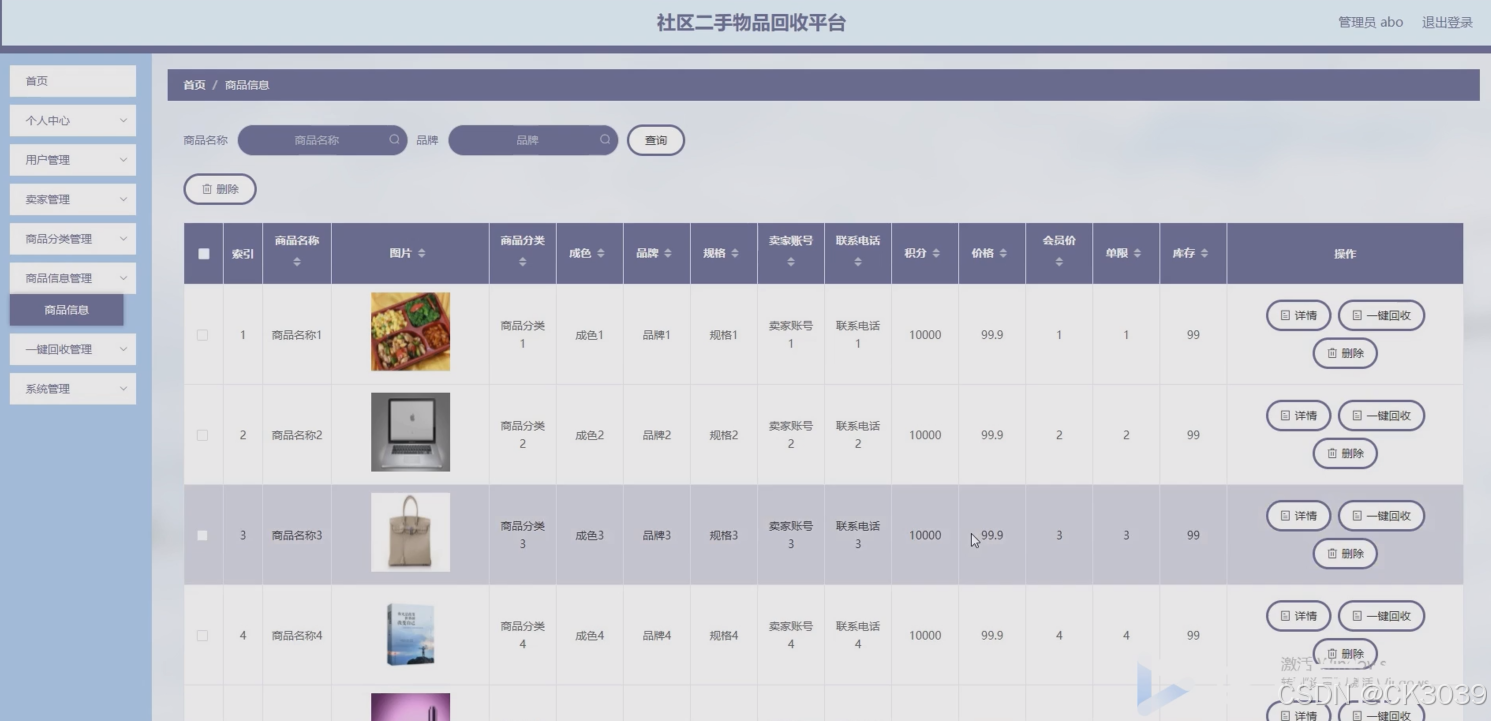Screen dimensions: 1491x721
Task: Click the 查询 button
Action: pos(656,140)
